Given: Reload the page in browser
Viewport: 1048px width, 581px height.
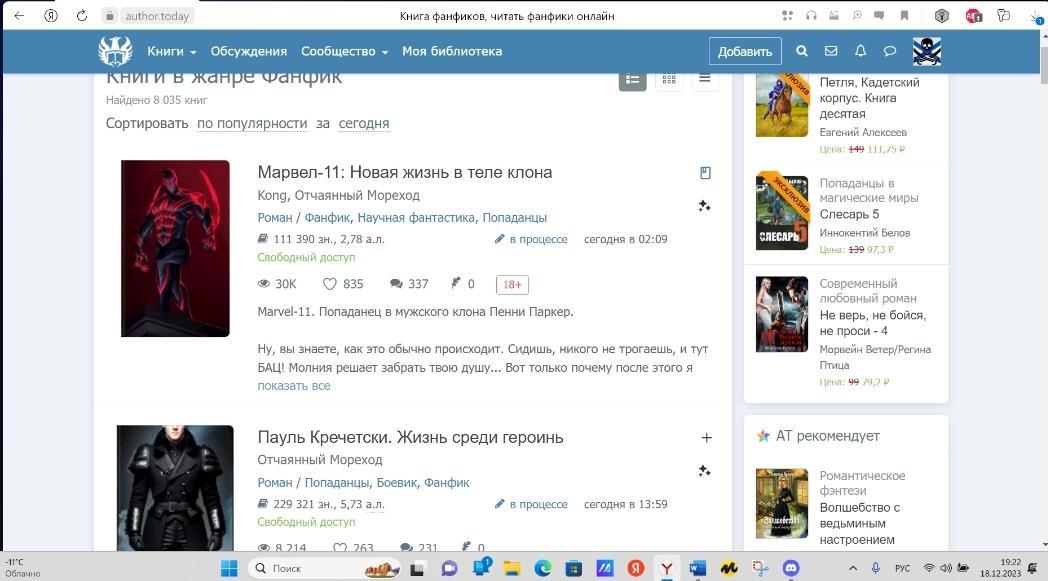Looking at the screenshot, I should [x=82, y=15].
